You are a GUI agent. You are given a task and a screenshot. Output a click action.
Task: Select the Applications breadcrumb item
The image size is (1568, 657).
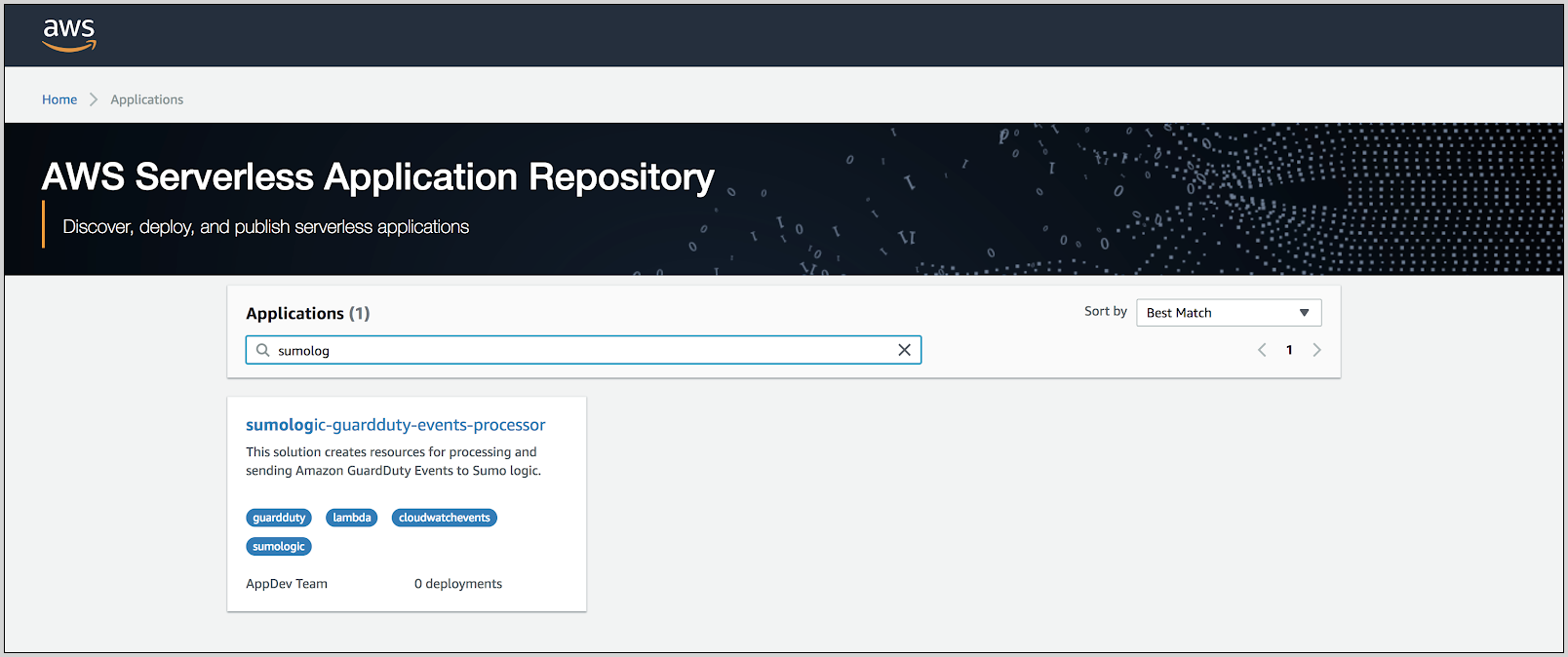point(146,99)
